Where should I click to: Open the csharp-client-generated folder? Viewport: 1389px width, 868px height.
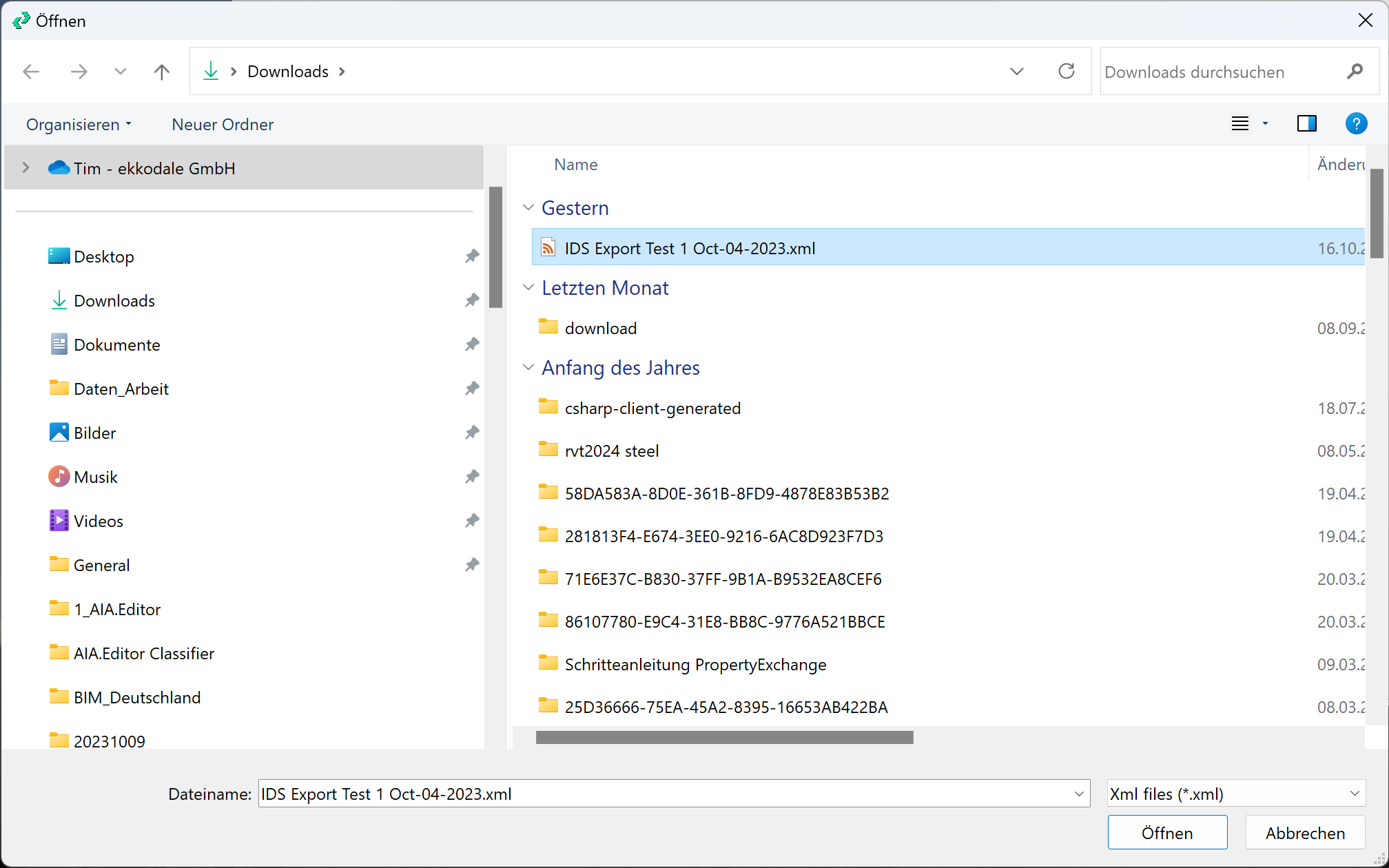(x=652, y=409)
